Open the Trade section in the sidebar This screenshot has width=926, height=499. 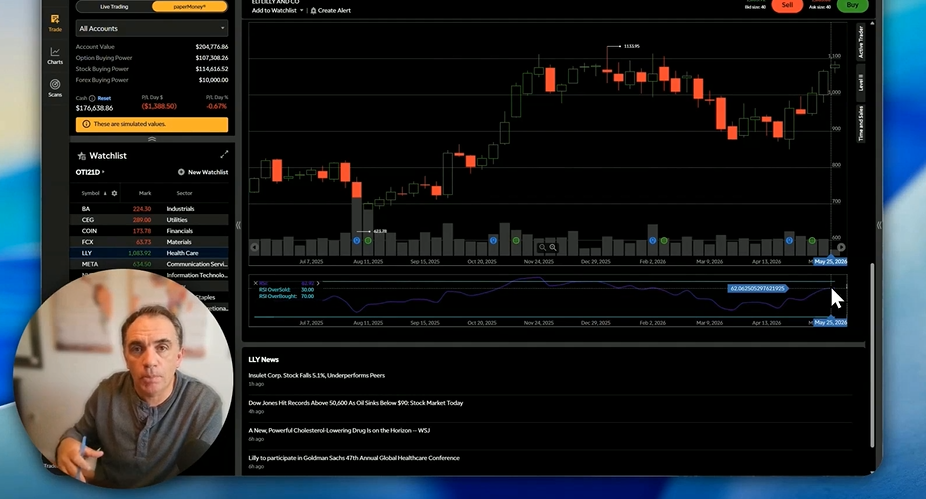[x=55, y=23]
